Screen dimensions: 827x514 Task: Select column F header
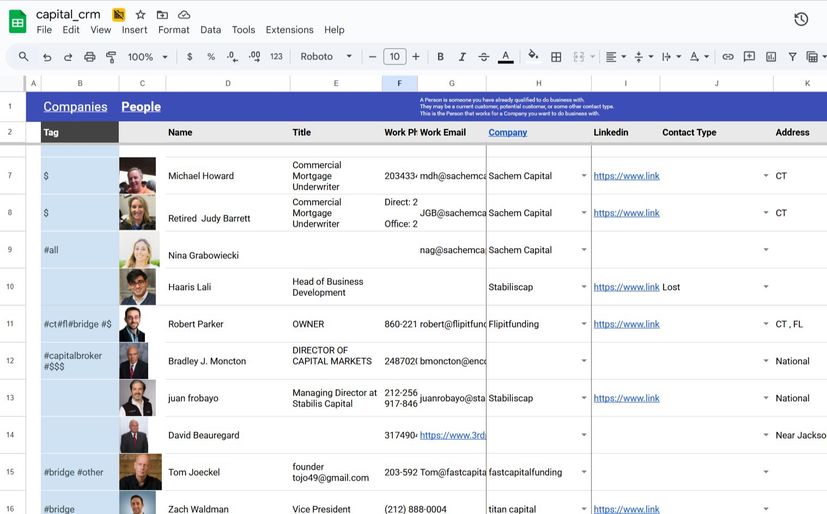pos(399,83)
